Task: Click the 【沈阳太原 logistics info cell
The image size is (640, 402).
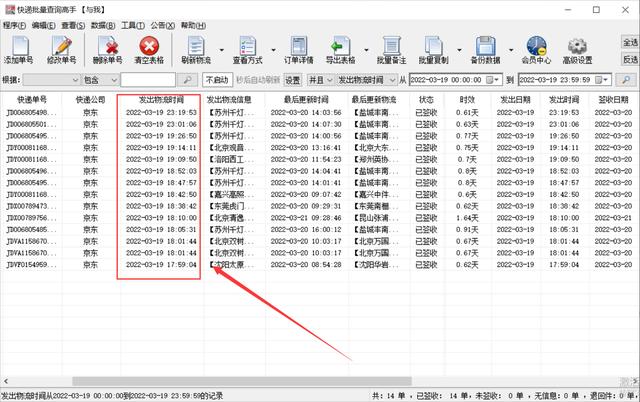Action: (x=231, y=265)
